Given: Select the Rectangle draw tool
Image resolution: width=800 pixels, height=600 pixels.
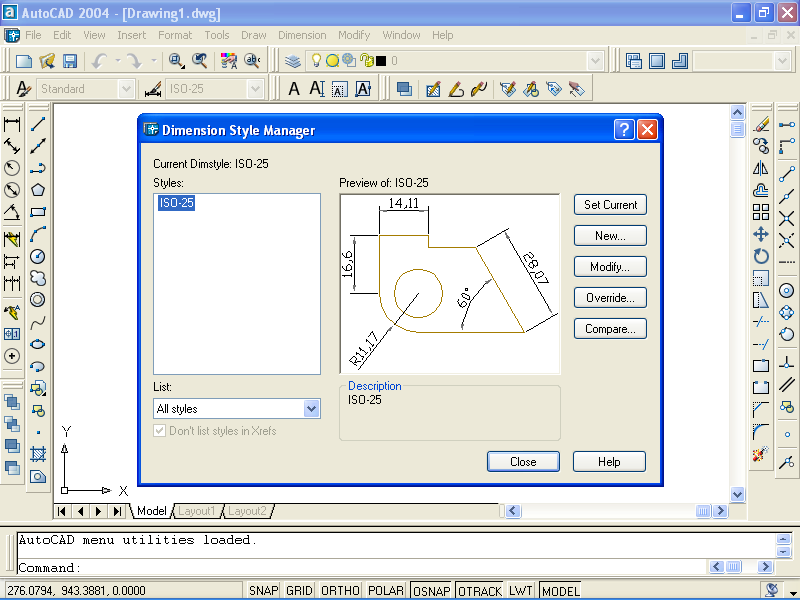Looking at the screenshot, I should point(38,212).
